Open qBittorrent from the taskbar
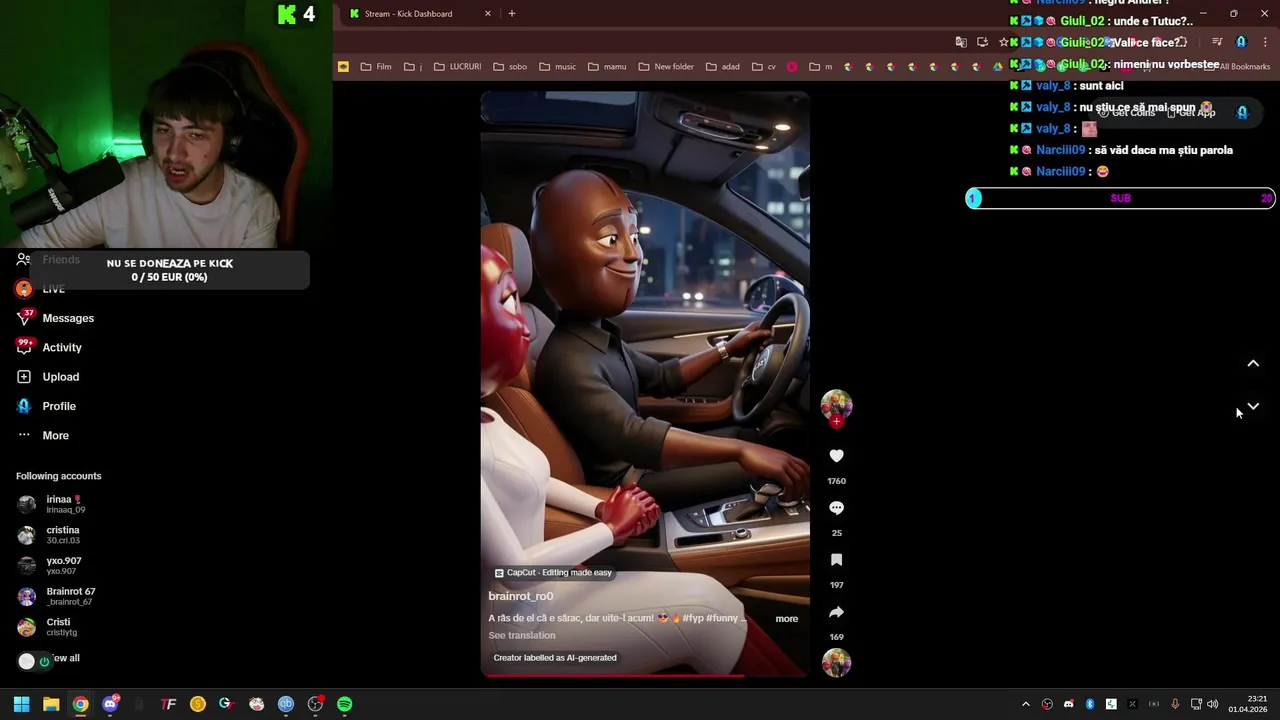This screenshot has width=1280, height=720. (x=286, y=704)
